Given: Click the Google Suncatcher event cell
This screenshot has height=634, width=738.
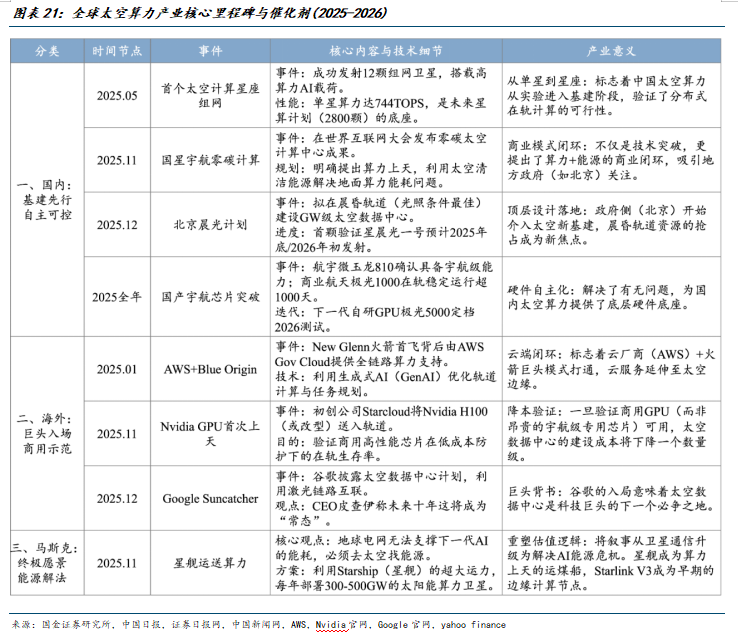Looking at the screenshot, I should pyautogui.click(x=210, y=497).
